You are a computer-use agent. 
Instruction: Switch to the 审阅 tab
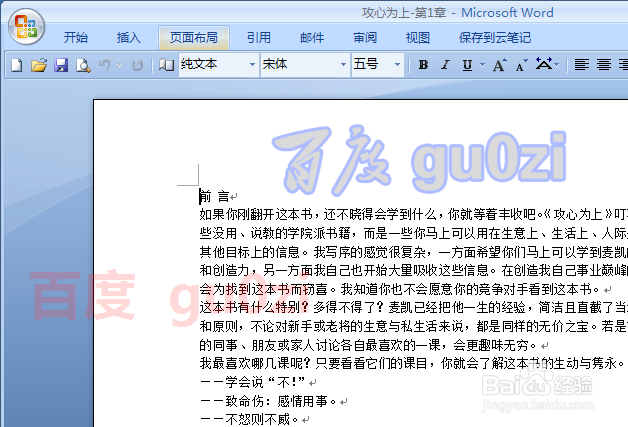pyautogui.click(x=365, y=38)
